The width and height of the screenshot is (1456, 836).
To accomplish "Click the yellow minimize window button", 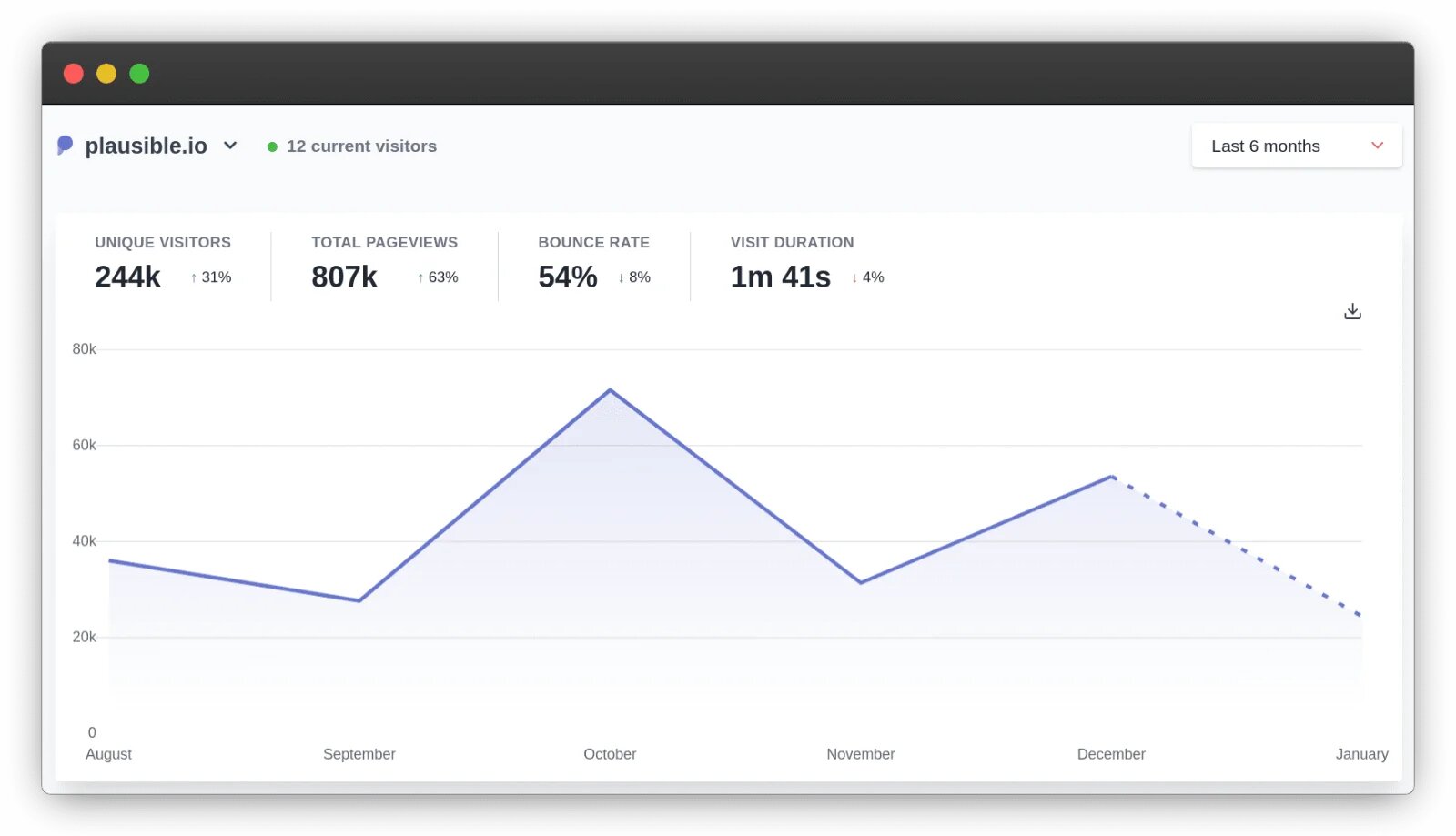I will [106, 74].
